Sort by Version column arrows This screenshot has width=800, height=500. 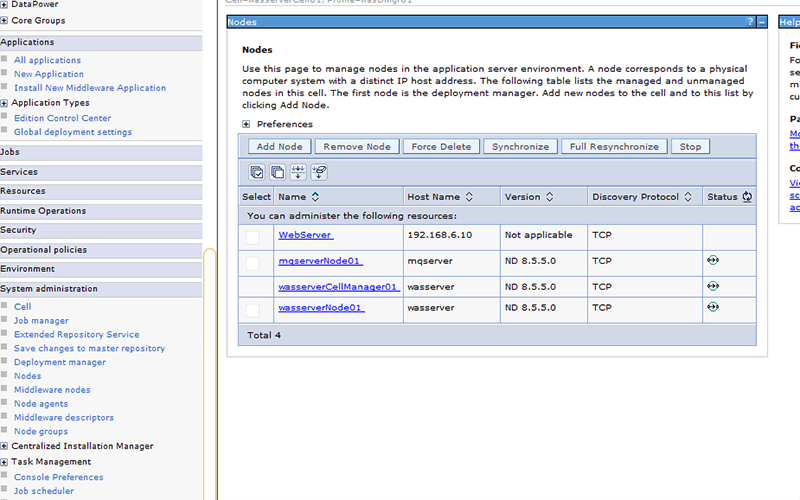pyautogui.click(x=549, y=197)
